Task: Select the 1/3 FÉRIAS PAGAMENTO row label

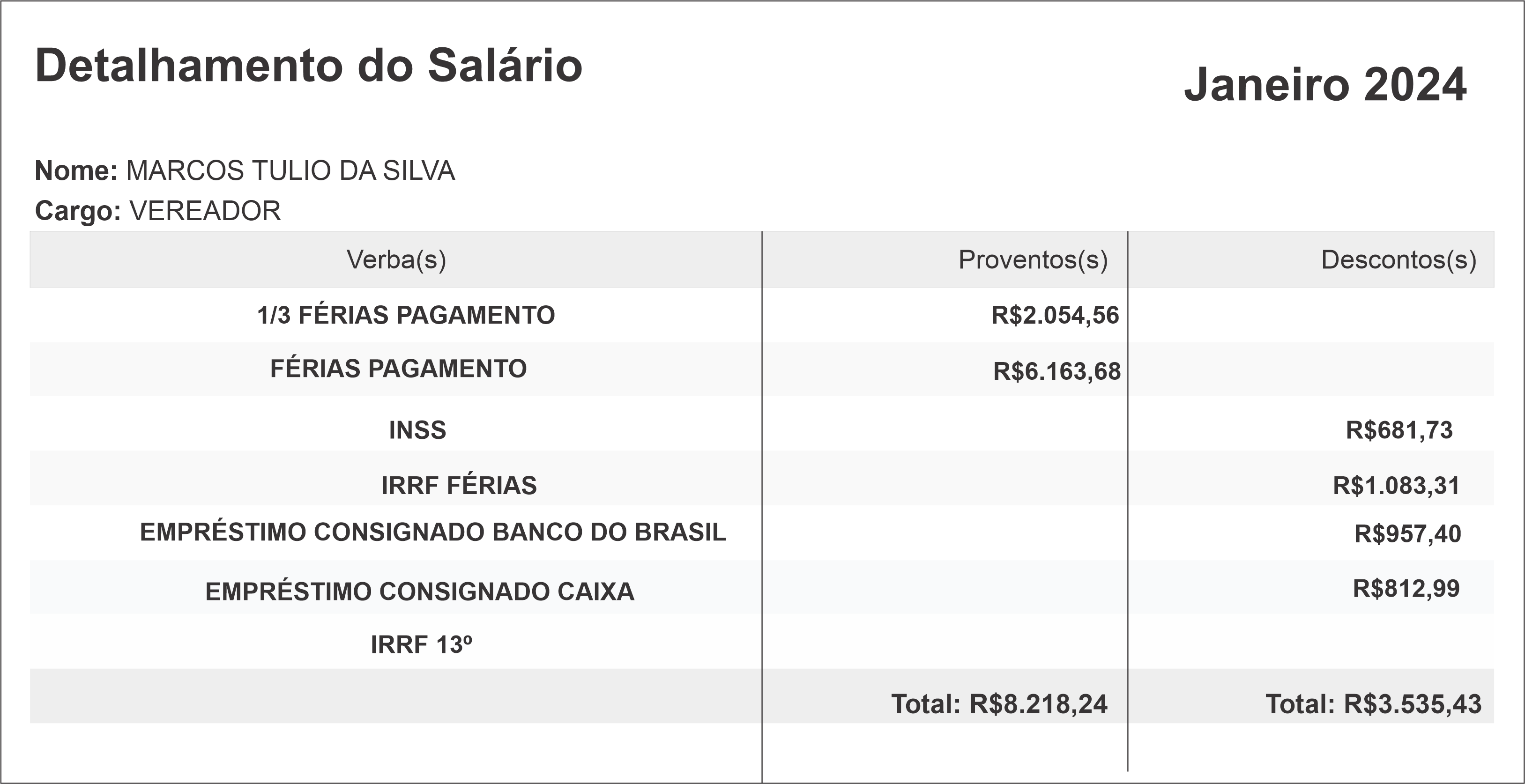Action: (x=406, y=315)
